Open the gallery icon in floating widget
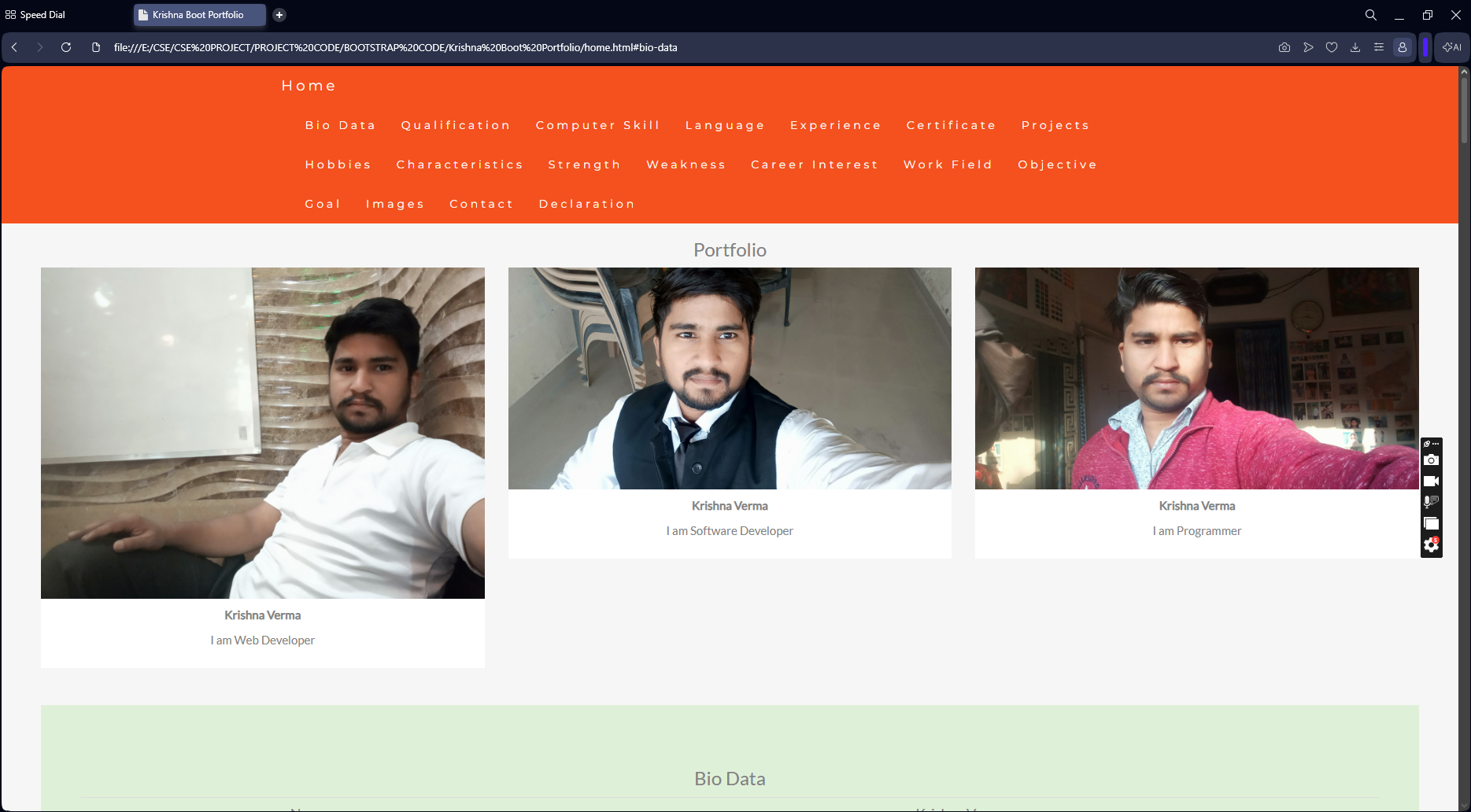This screenshot has width=1471, height=812. [1432, 523]
